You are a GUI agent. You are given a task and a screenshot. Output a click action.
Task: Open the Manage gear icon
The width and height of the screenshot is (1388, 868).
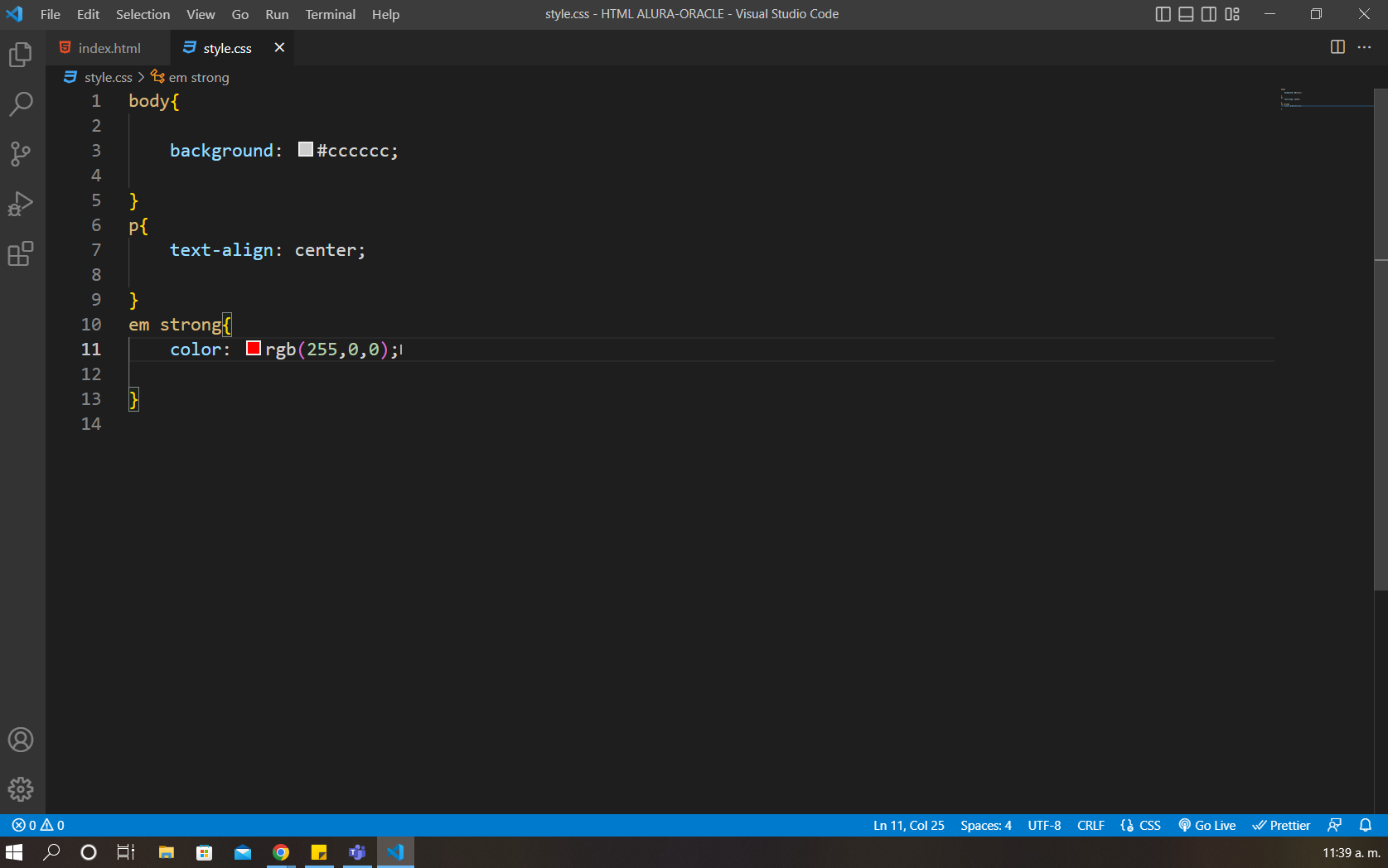click(21, 789)
